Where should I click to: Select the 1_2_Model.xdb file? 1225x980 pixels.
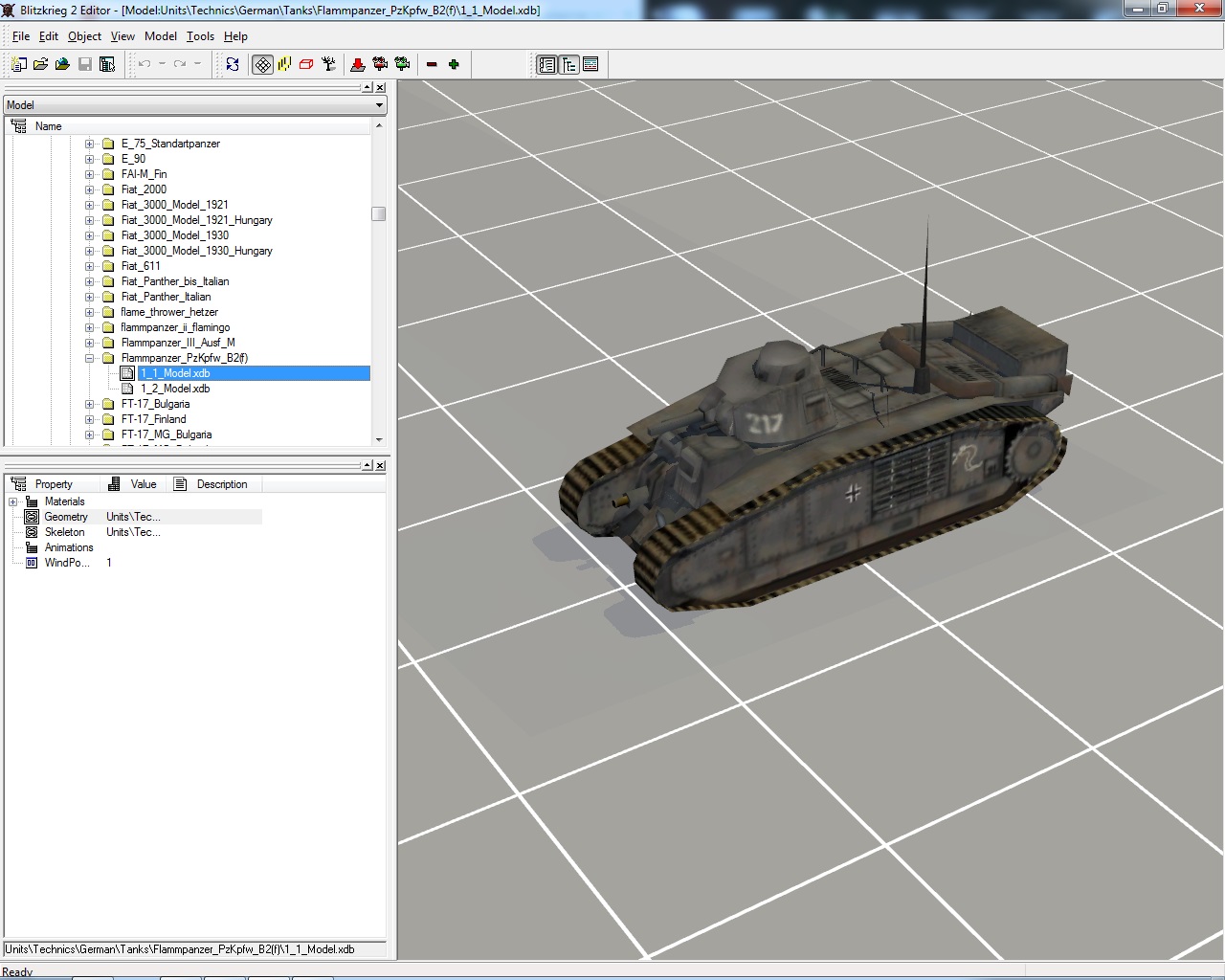coord(174,389)
